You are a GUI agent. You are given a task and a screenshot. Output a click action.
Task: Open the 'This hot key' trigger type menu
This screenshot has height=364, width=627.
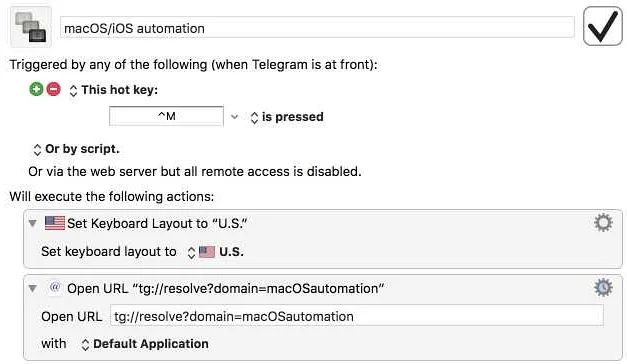click(x=114, y=90)
